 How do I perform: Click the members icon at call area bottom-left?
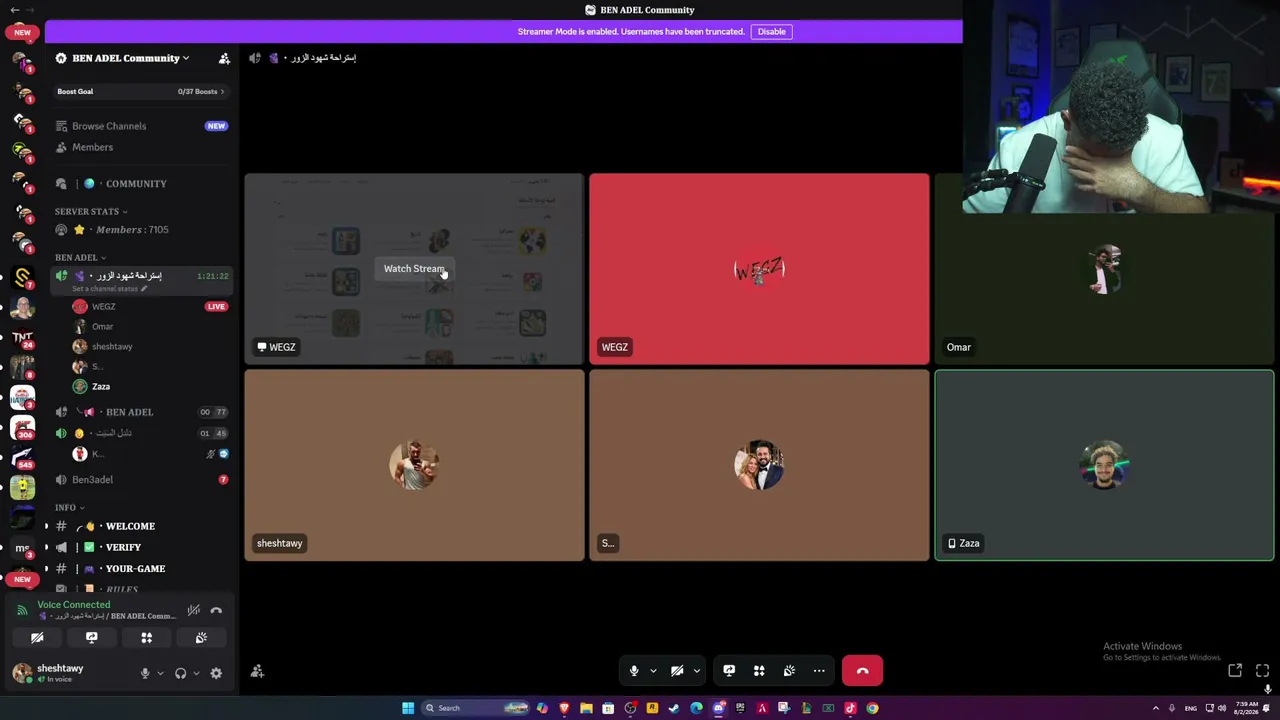257,672
